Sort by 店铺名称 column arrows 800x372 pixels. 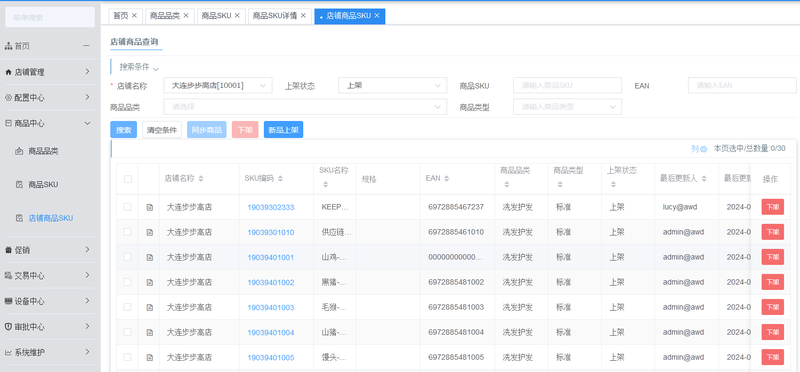[201, 179]
